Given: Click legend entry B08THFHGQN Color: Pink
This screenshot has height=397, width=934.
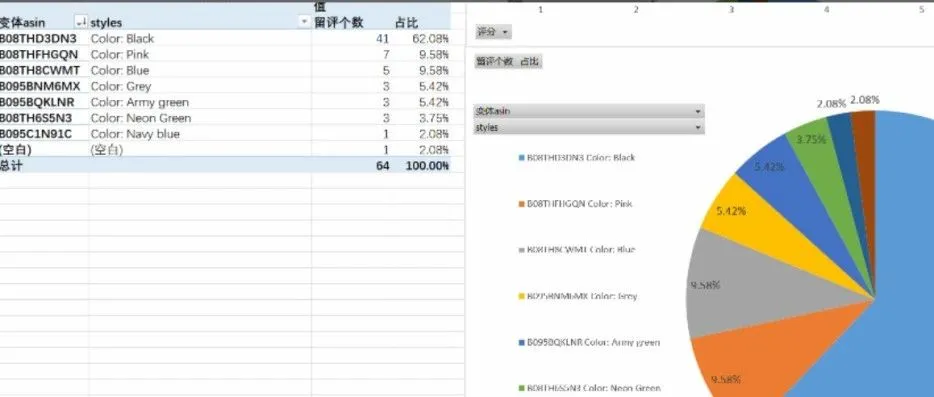Looking at the screenshot, I should [x=575, y=204].
